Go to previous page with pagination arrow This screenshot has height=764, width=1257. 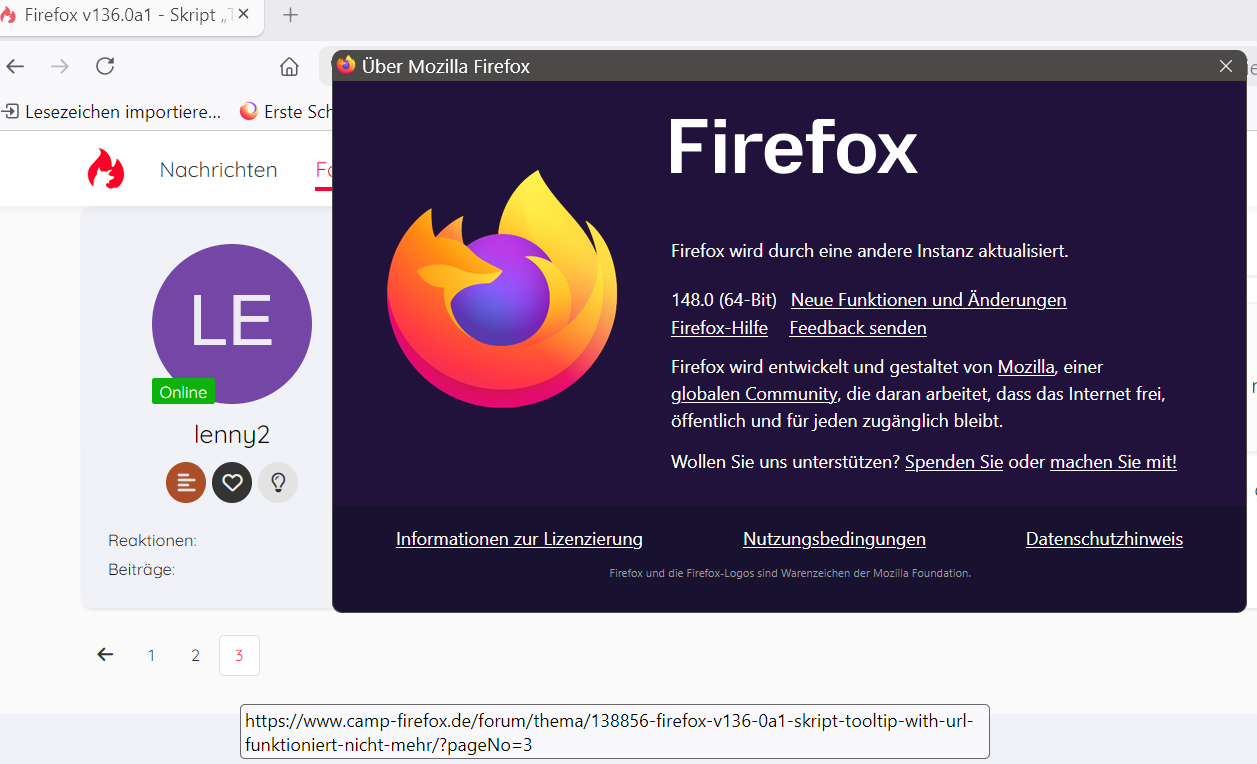click(x=105, y=655)
